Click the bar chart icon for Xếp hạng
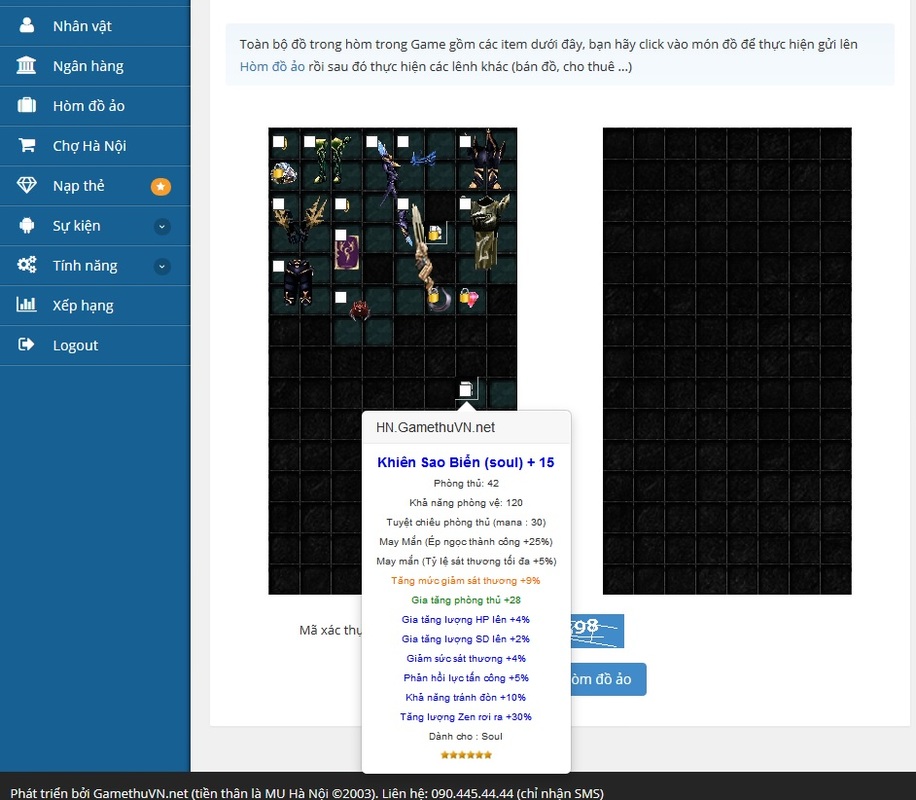The image size is (916, 800). coord(26,306)
